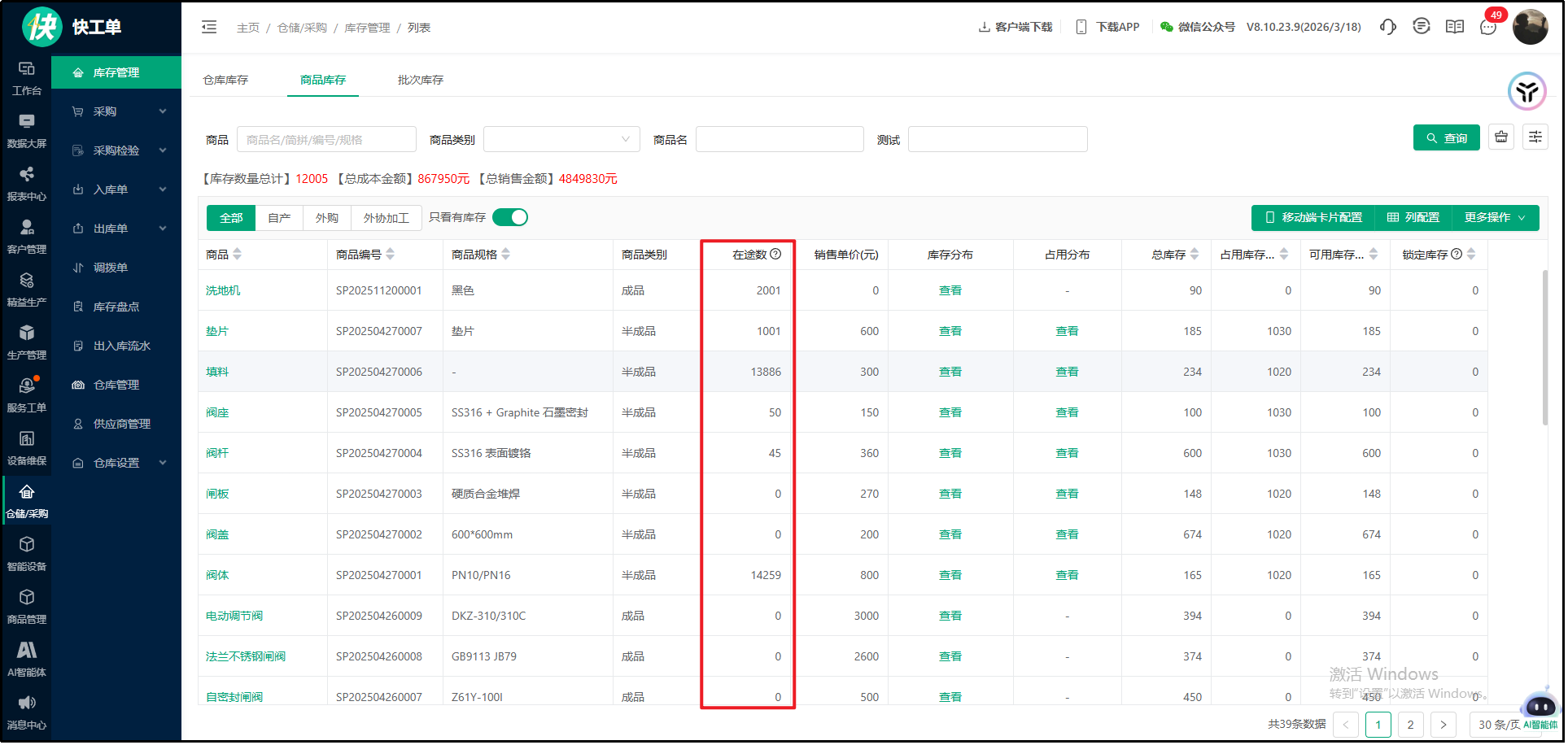
Task: Toggle the 只看有库存 switch
Action: point(510,217)
